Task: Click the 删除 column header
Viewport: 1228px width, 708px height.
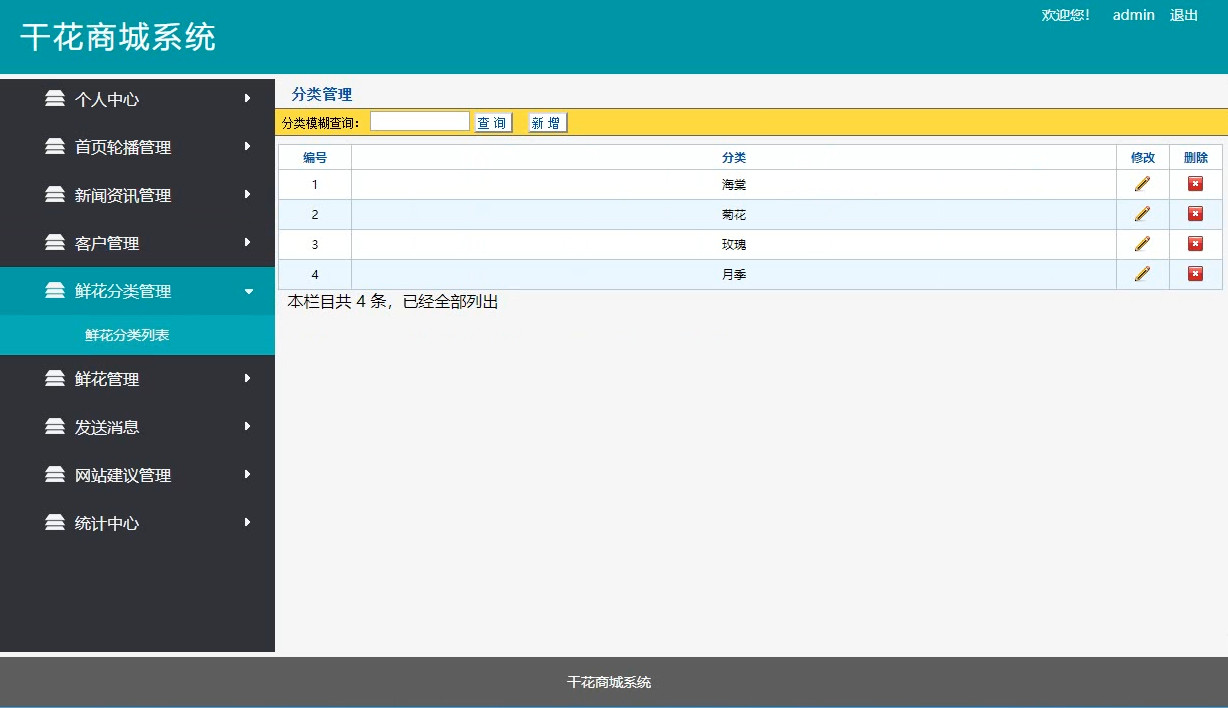Action: pos(1196,157)
